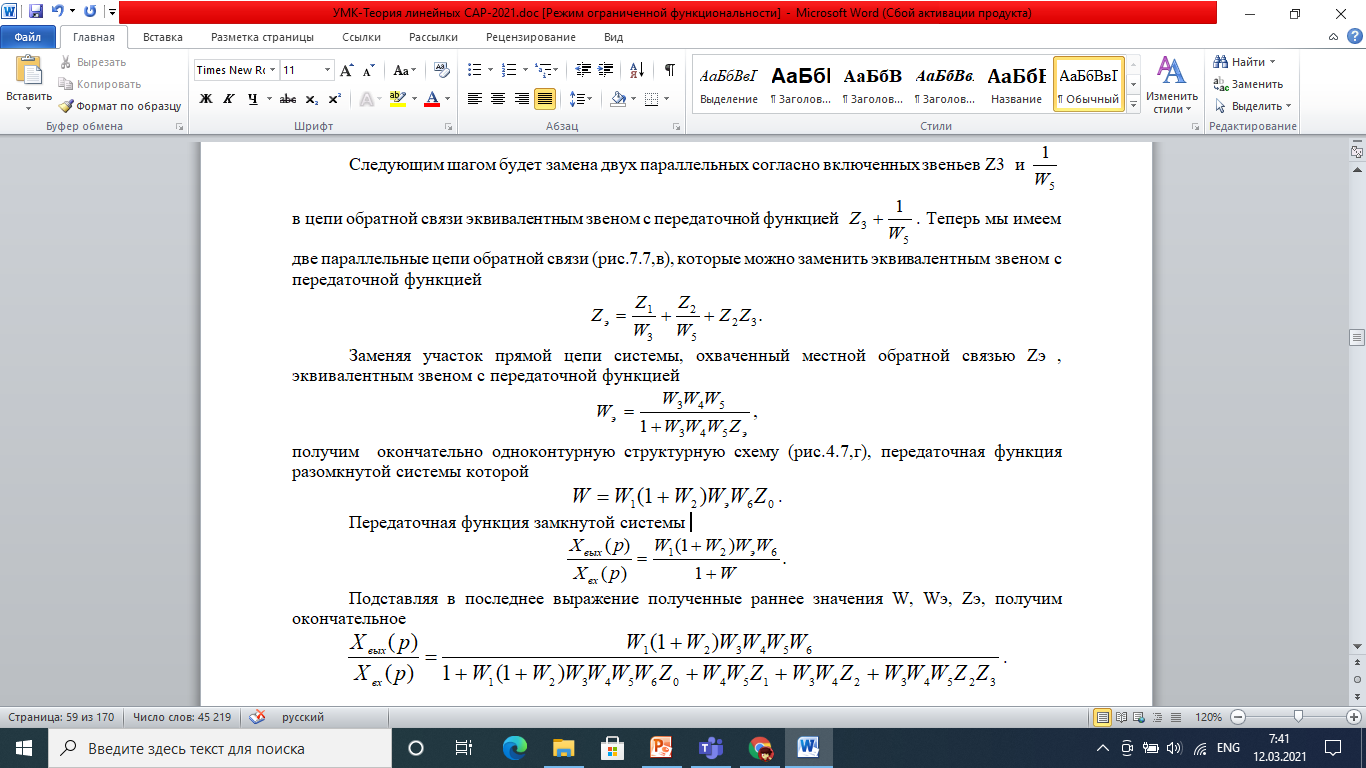Viewport: 1366px width, 768px height.
Task: Expand the Font dialog launcher
Action: tap(447, 127)
